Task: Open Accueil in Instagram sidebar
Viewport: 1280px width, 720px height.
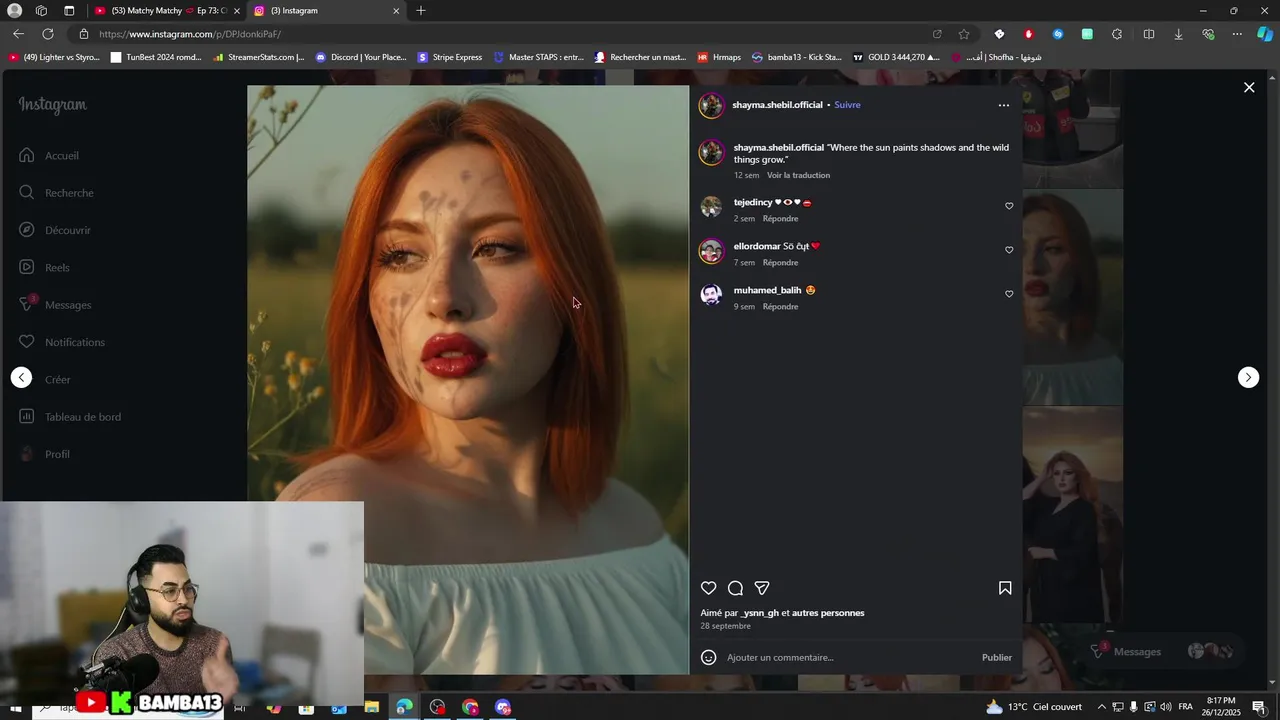Action: [x=50, y=155]
